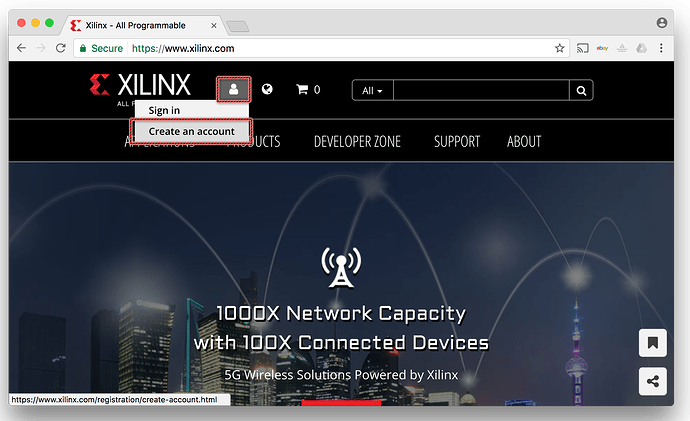Choose Create an account
Viewport: 690px width, 421px height.
191,131
